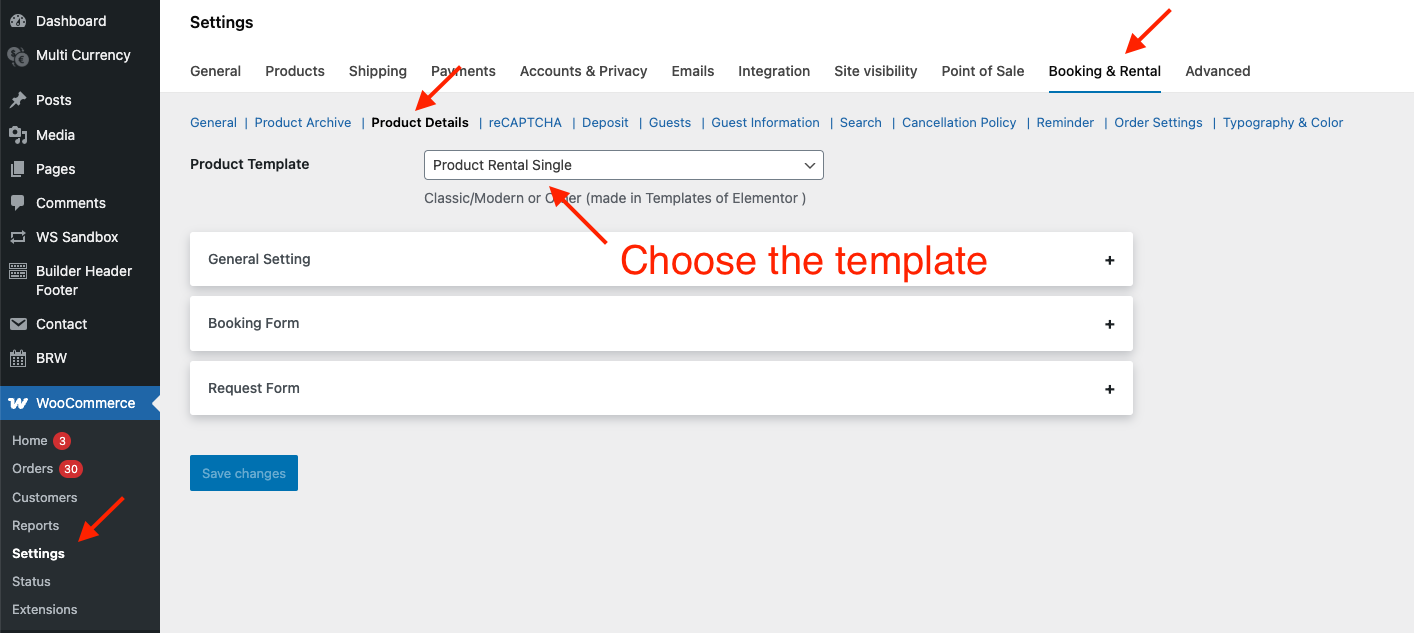Screen dimensions: 1414x633
Task: Go to Typography & Color link
Action: tap(1282, 123)
